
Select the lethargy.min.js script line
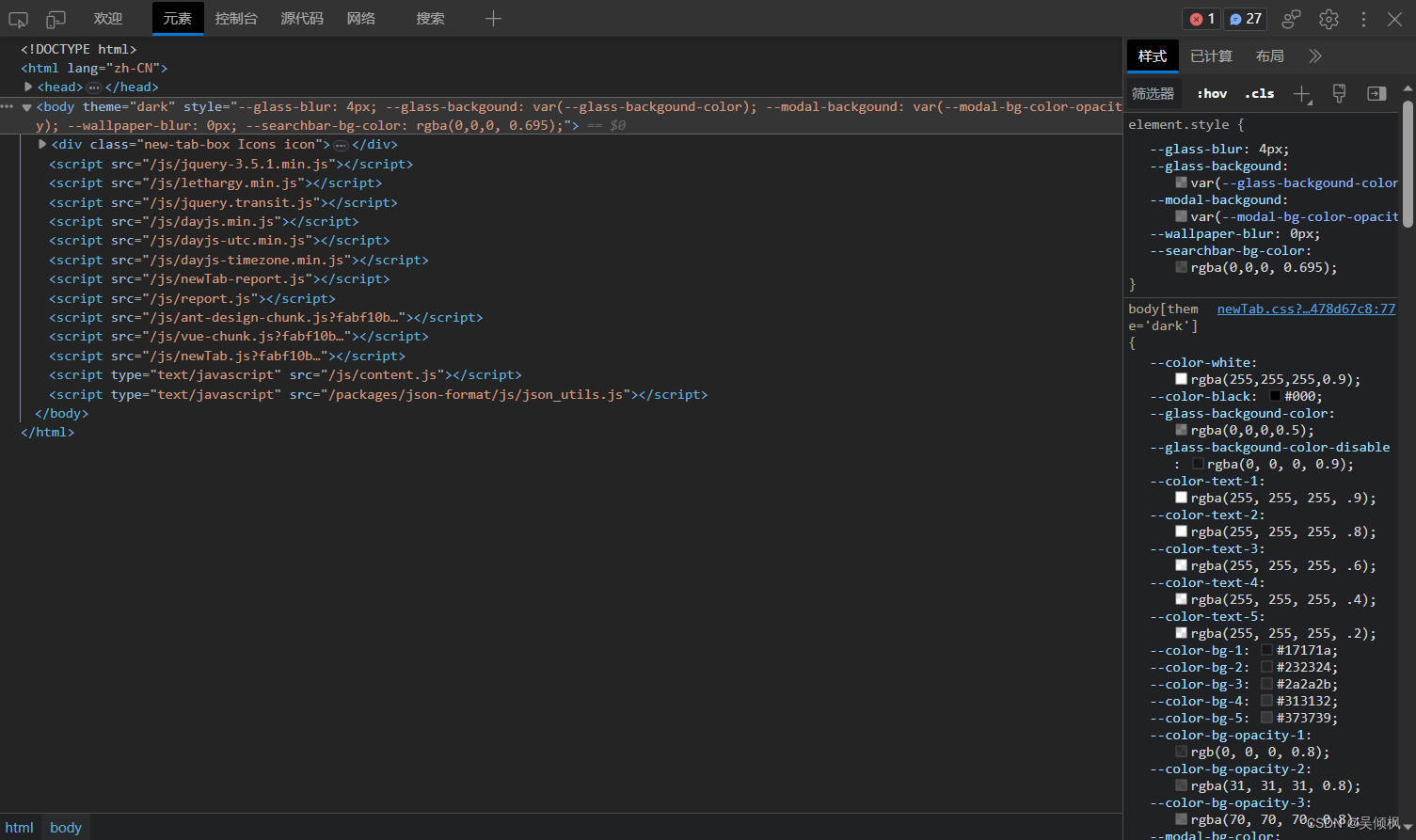coord(215,183)
